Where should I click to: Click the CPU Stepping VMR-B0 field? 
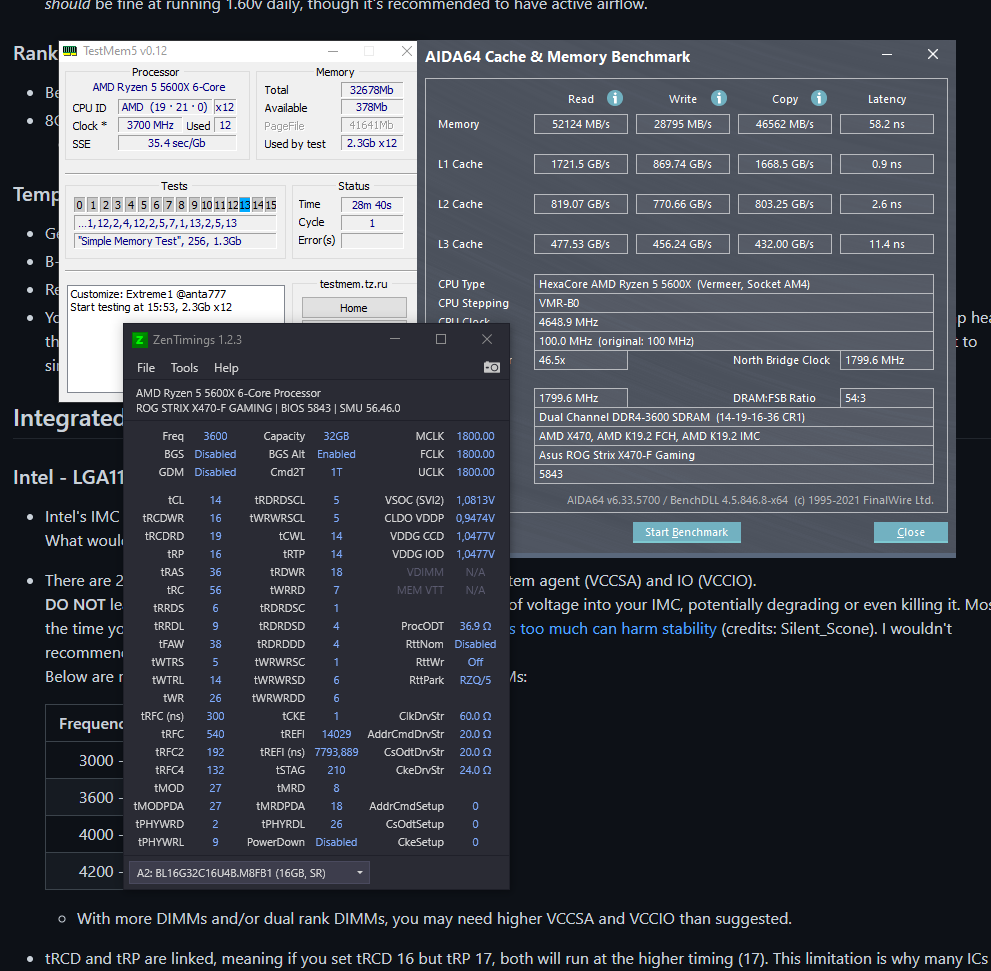(734, 303)
